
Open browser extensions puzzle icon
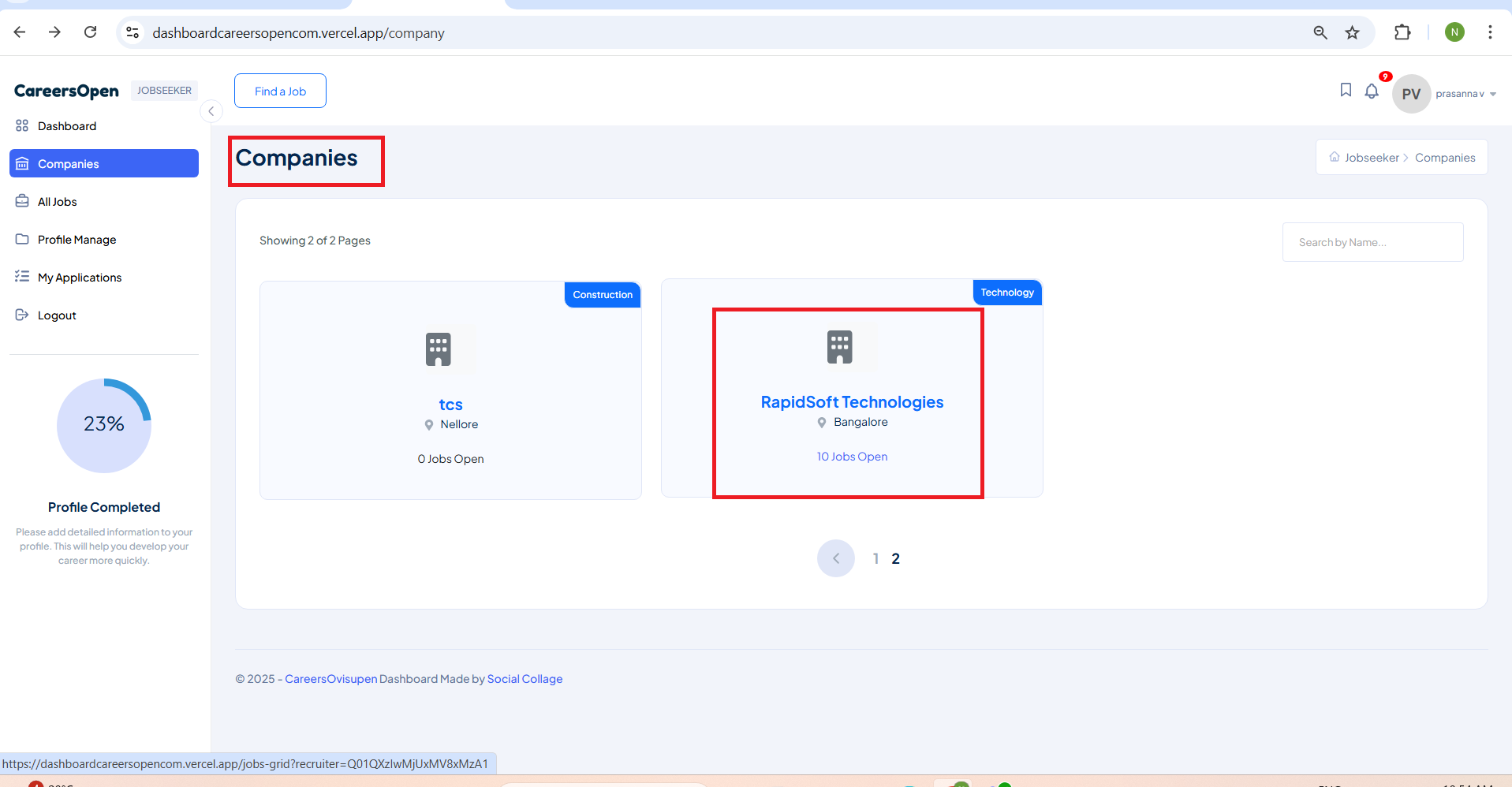click(x=1402, y=32)
